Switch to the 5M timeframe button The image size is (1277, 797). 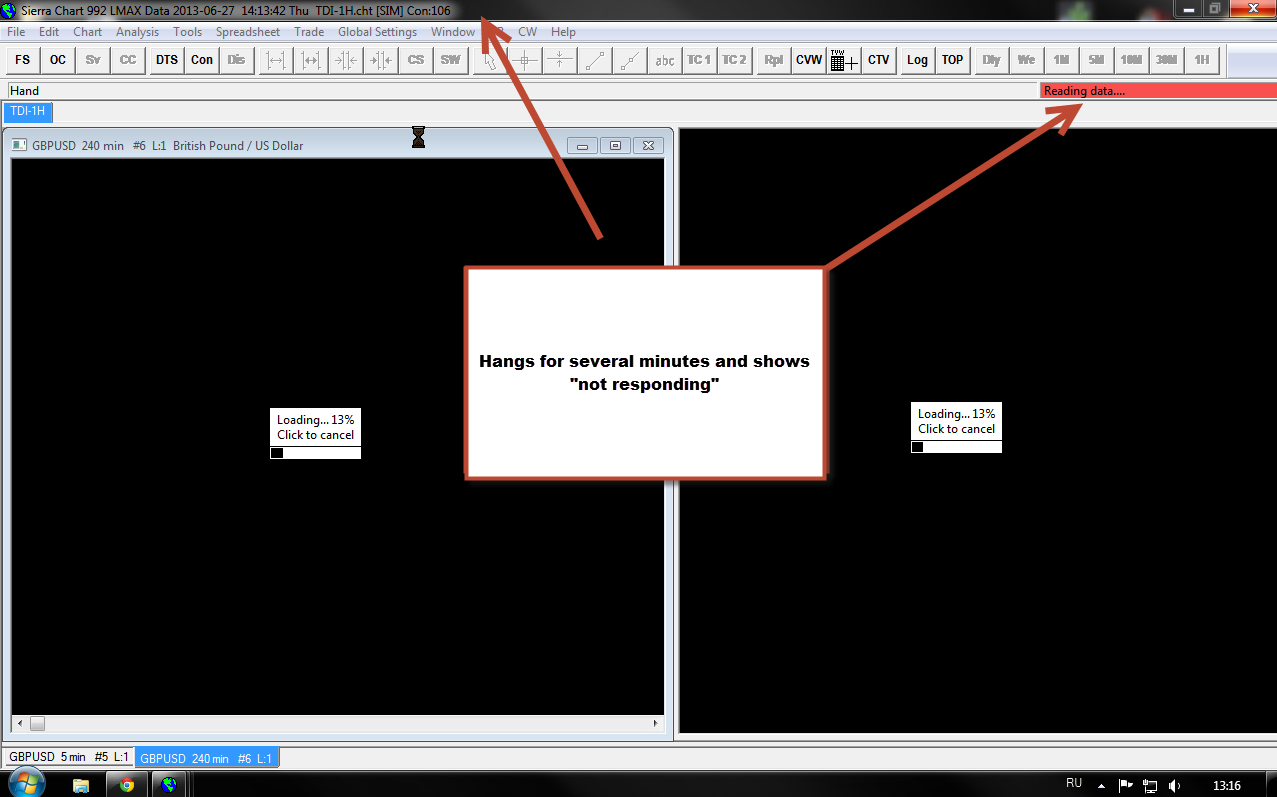(1096, 60)
